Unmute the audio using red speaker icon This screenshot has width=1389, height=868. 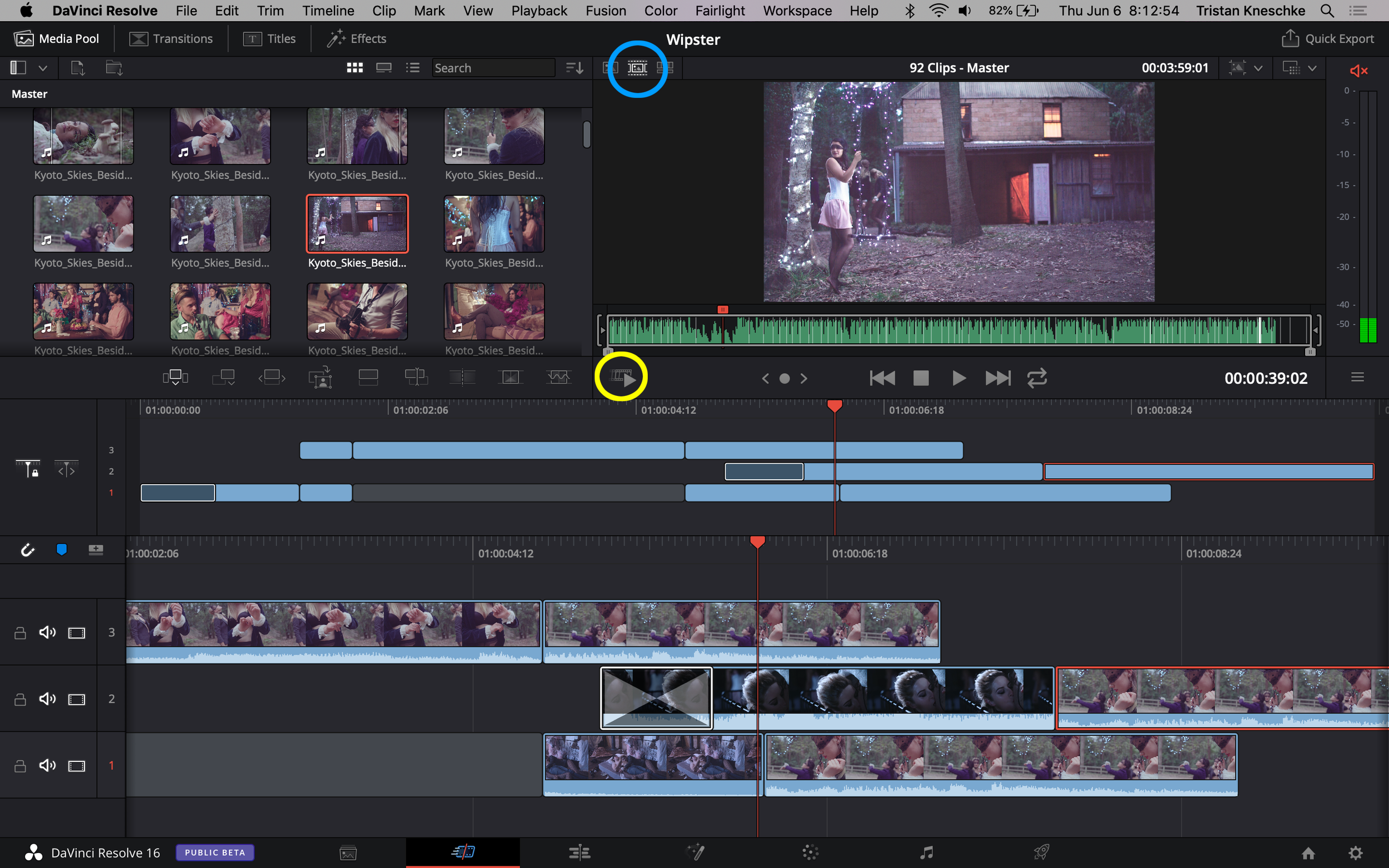tap(1358, 71)
